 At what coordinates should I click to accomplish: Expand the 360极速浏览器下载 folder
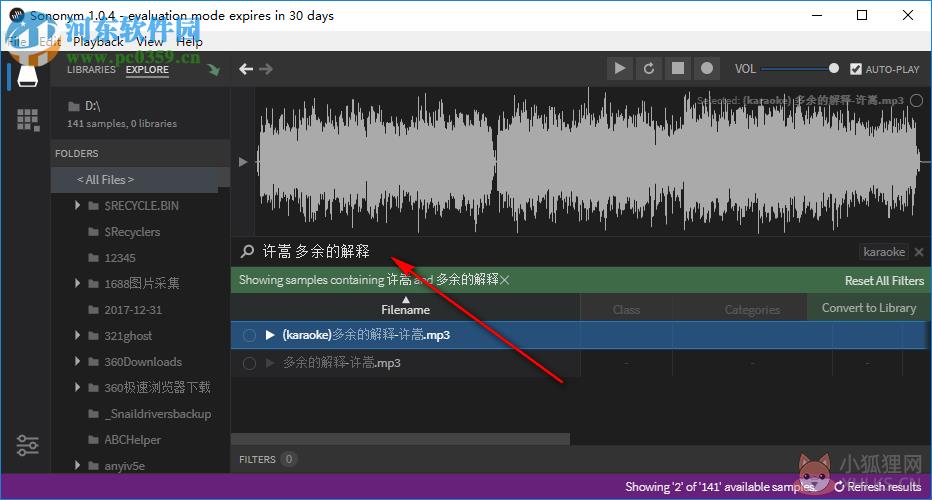tap(77, 387)
